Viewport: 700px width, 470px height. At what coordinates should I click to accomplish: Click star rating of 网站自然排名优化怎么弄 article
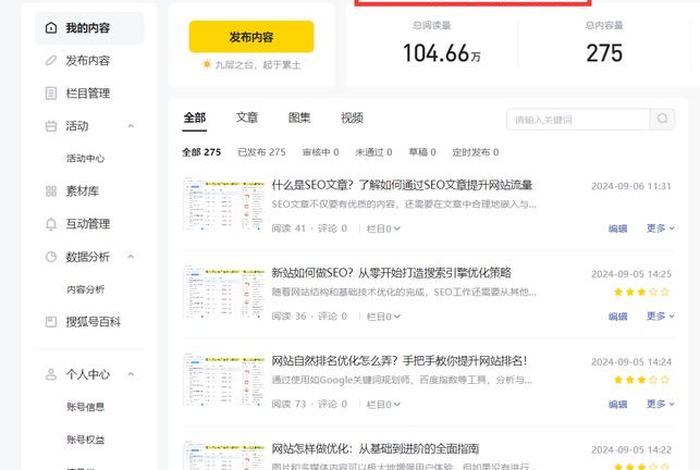642,380
